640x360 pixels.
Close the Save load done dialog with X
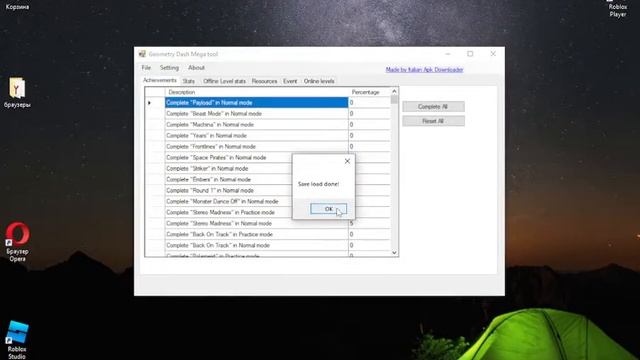pyautogui.click(x=347, y=161)
